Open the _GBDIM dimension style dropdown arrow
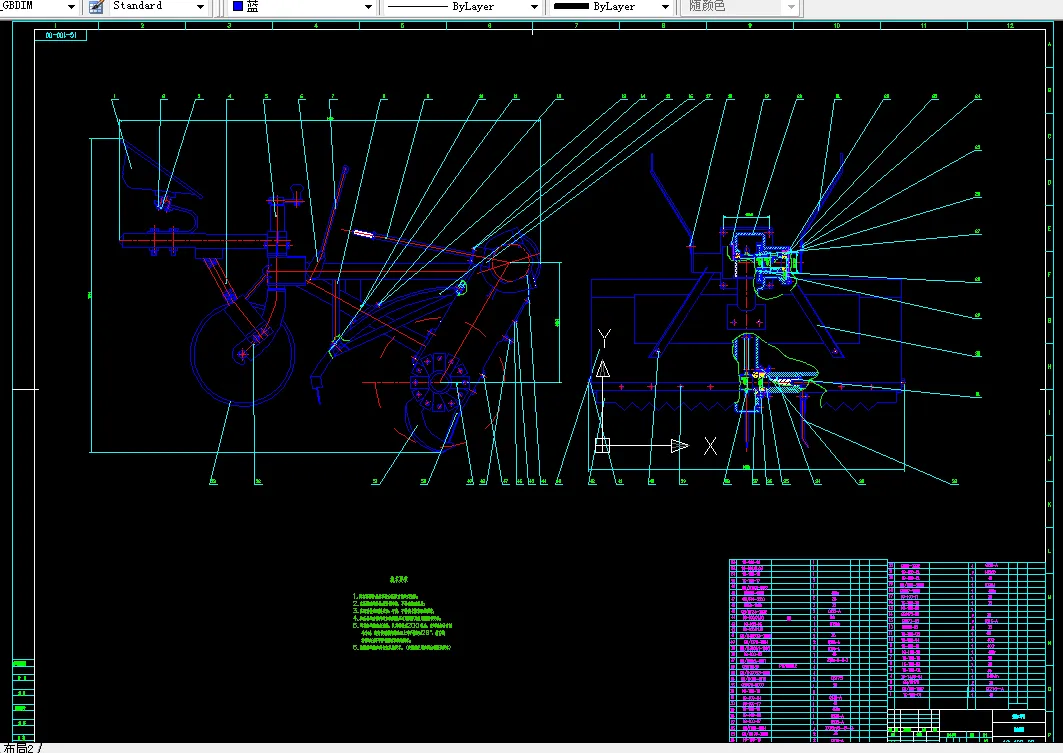The width and height of the screenshot is (1063, 753). [71, 7]
